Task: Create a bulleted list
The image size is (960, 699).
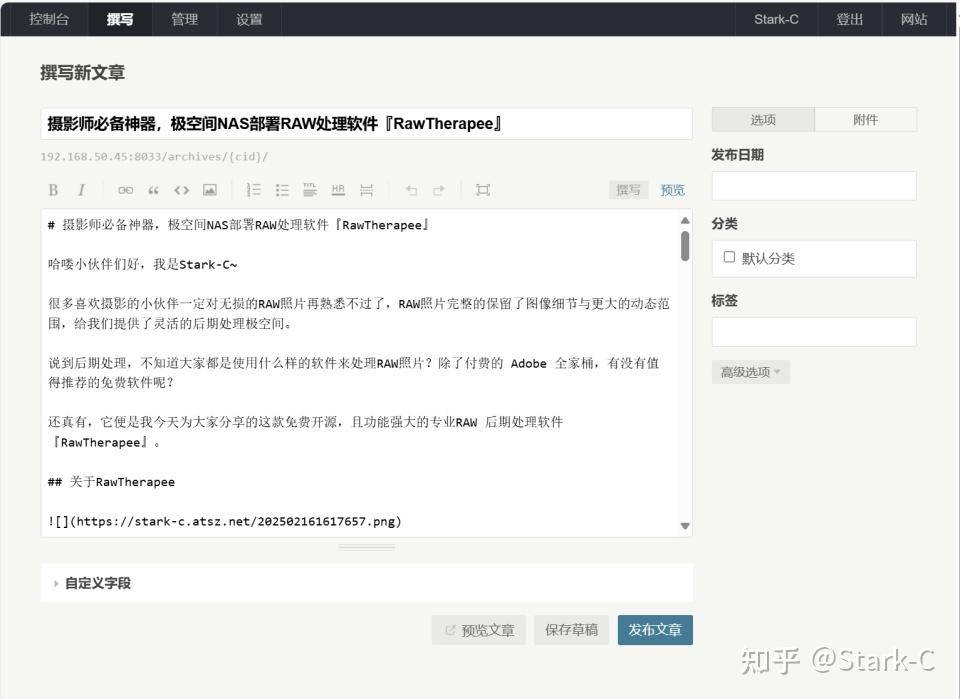Action: pos(282,190)
